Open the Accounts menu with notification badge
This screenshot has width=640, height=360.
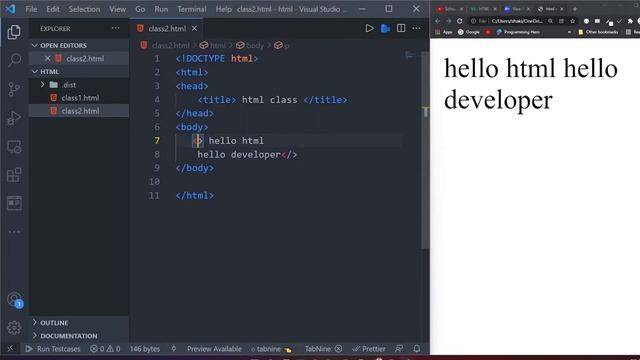click(x=15, y=300)
